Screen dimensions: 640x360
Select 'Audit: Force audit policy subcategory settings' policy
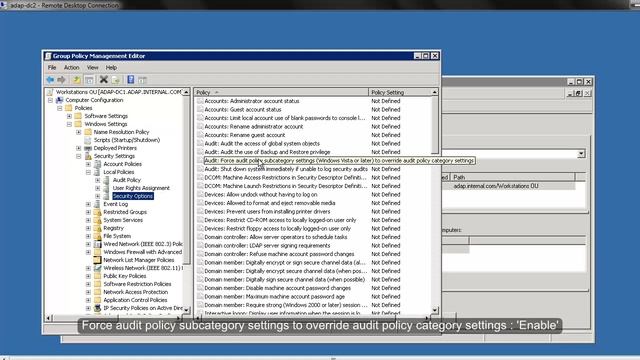(340, 160)
